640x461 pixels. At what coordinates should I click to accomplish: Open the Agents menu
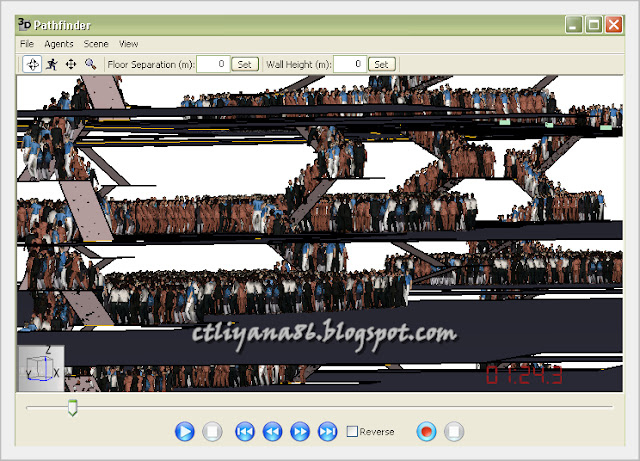point(59,44)
